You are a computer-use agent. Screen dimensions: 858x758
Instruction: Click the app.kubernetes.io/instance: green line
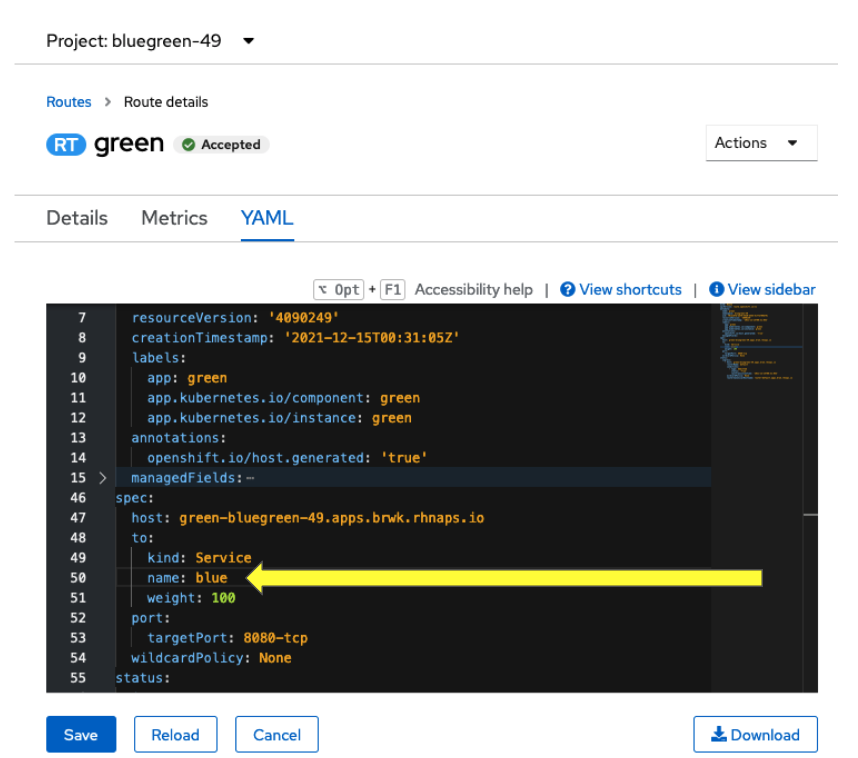tap(280, 418)
